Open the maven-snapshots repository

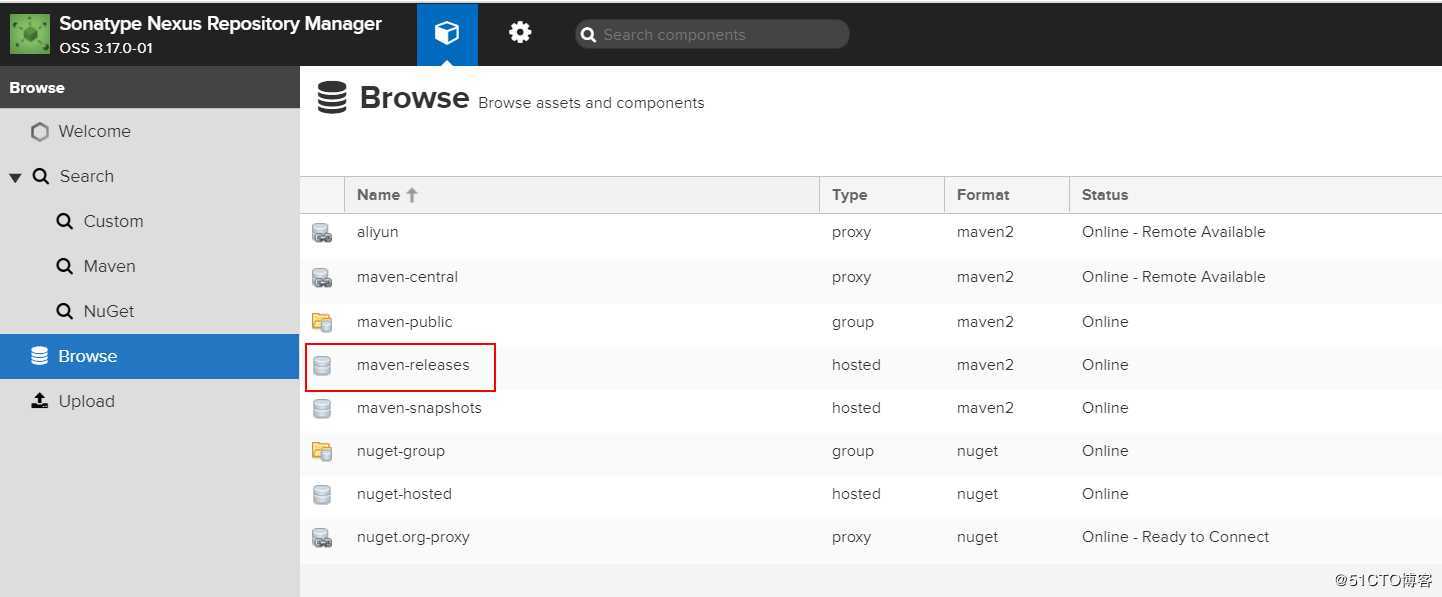[x=419, y=408]
